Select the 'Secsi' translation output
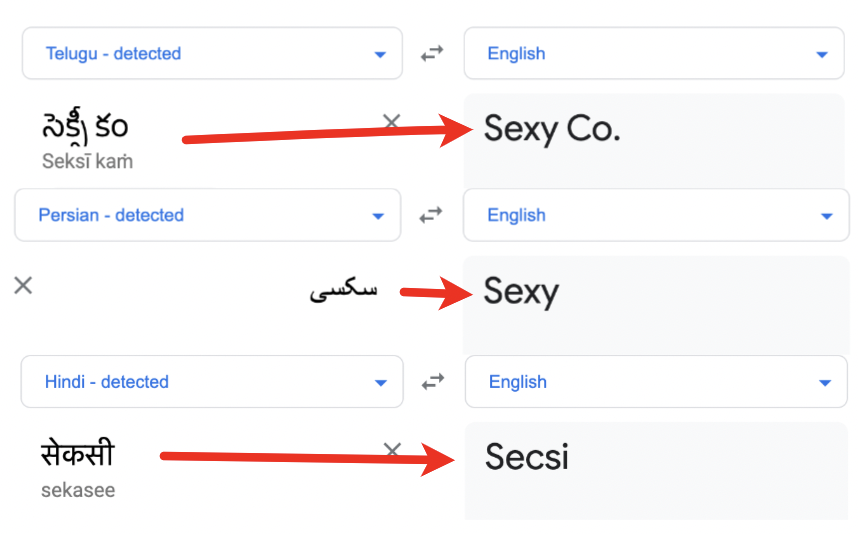This screenshot has height=534, width=858. 527,457
